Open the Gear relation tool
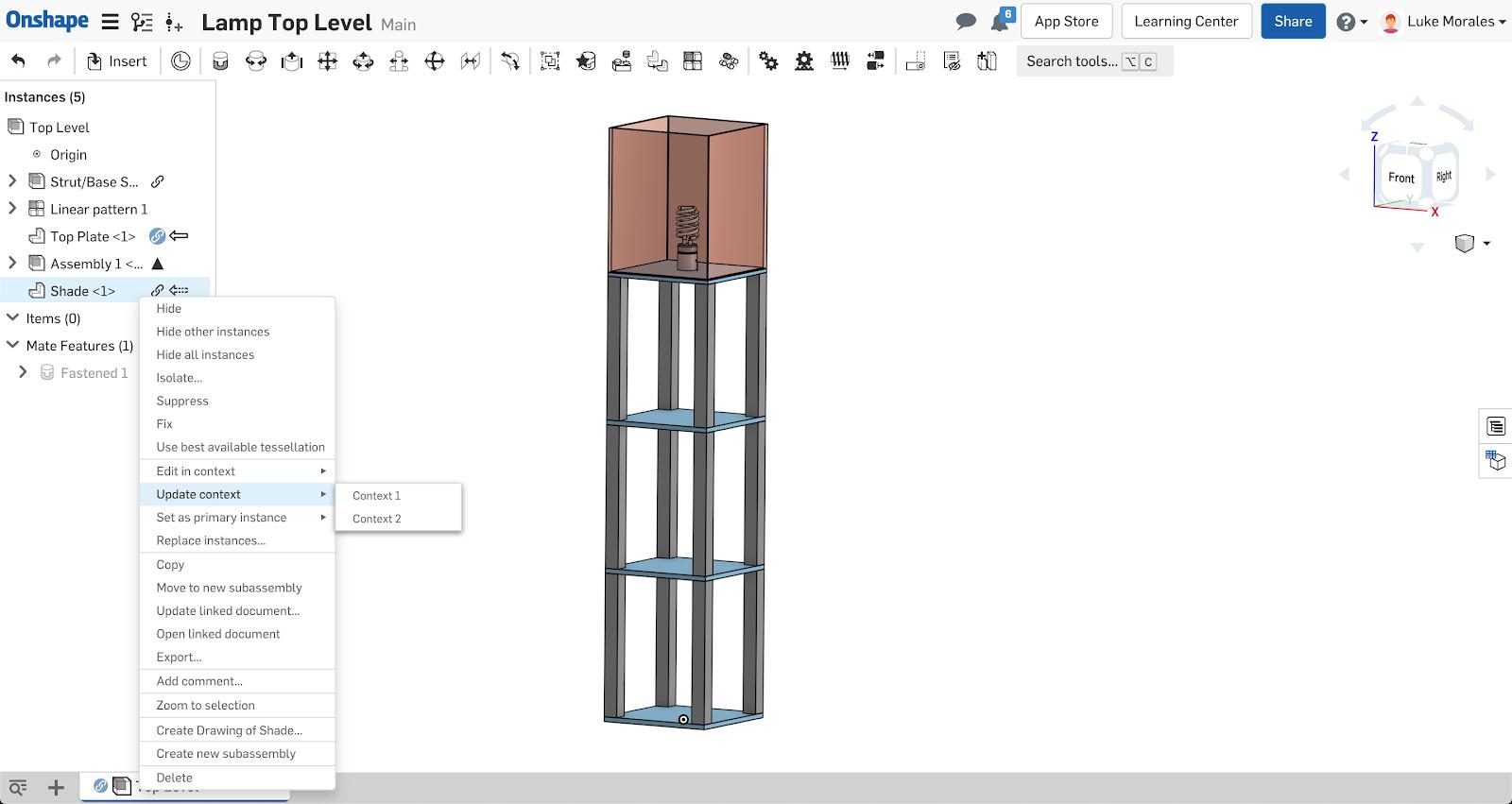The width and height of the screenshot is (1512, 804). [769, 61]
